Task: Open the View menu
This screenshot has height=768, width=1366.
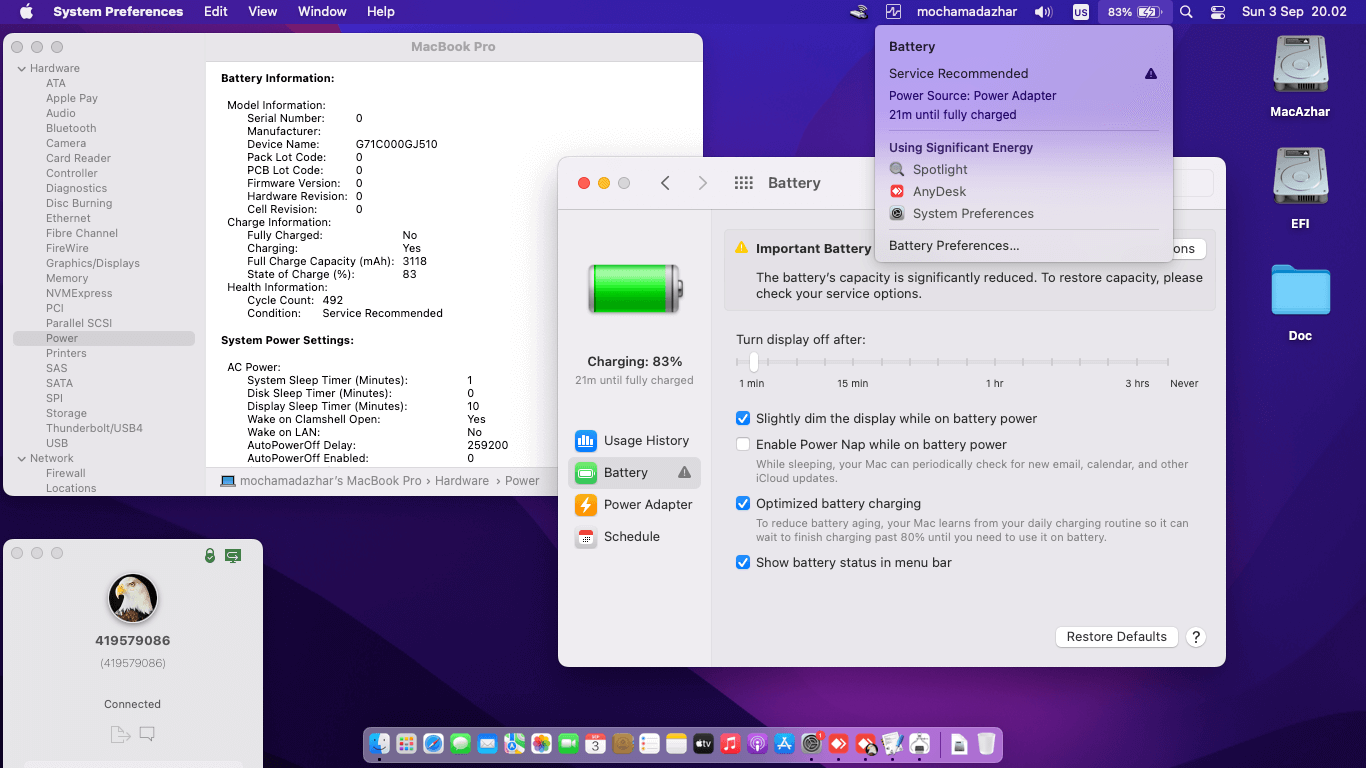Action: click(x=263, y=12)
